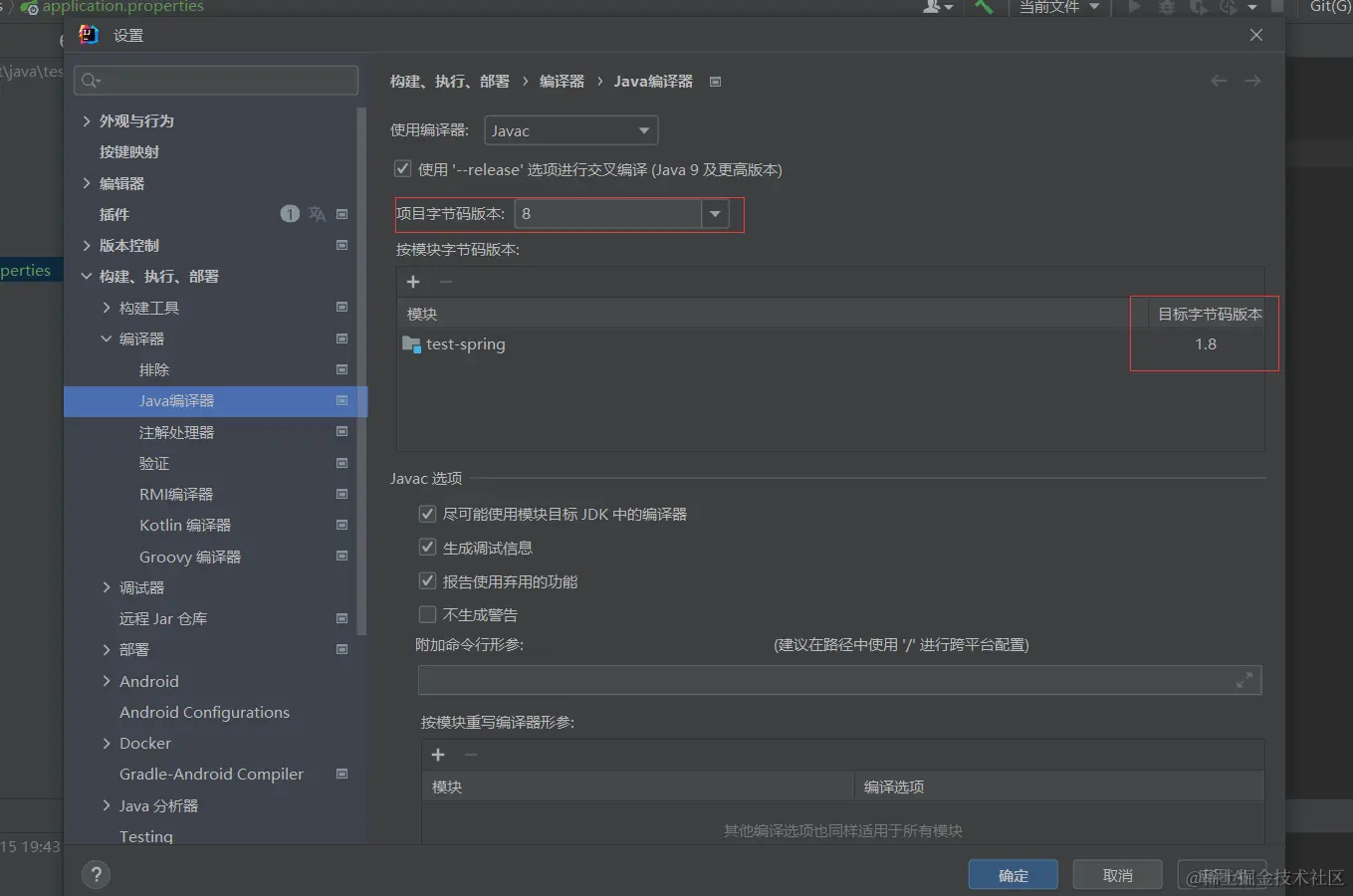This screenshot has width=1353, height=896.
Task: Click the translate icon in the 插件 row
Action: pos(317,214)
